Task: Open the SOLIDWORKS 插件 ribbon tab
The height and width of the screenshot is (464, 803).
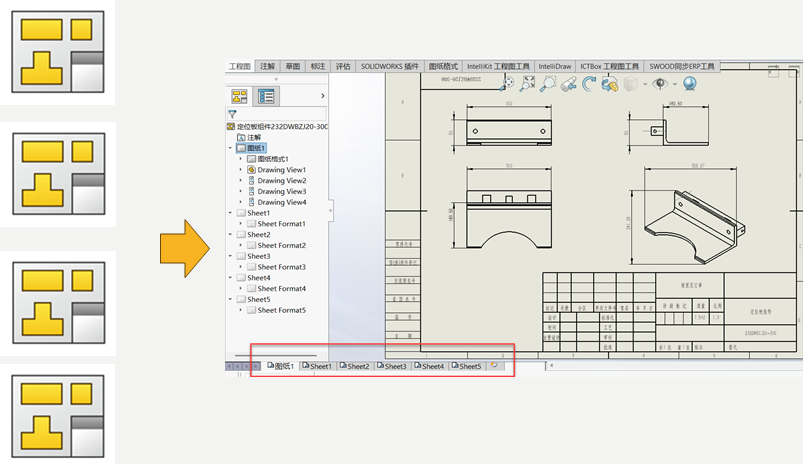Action: pyautogui.click(x=390, y=66)
